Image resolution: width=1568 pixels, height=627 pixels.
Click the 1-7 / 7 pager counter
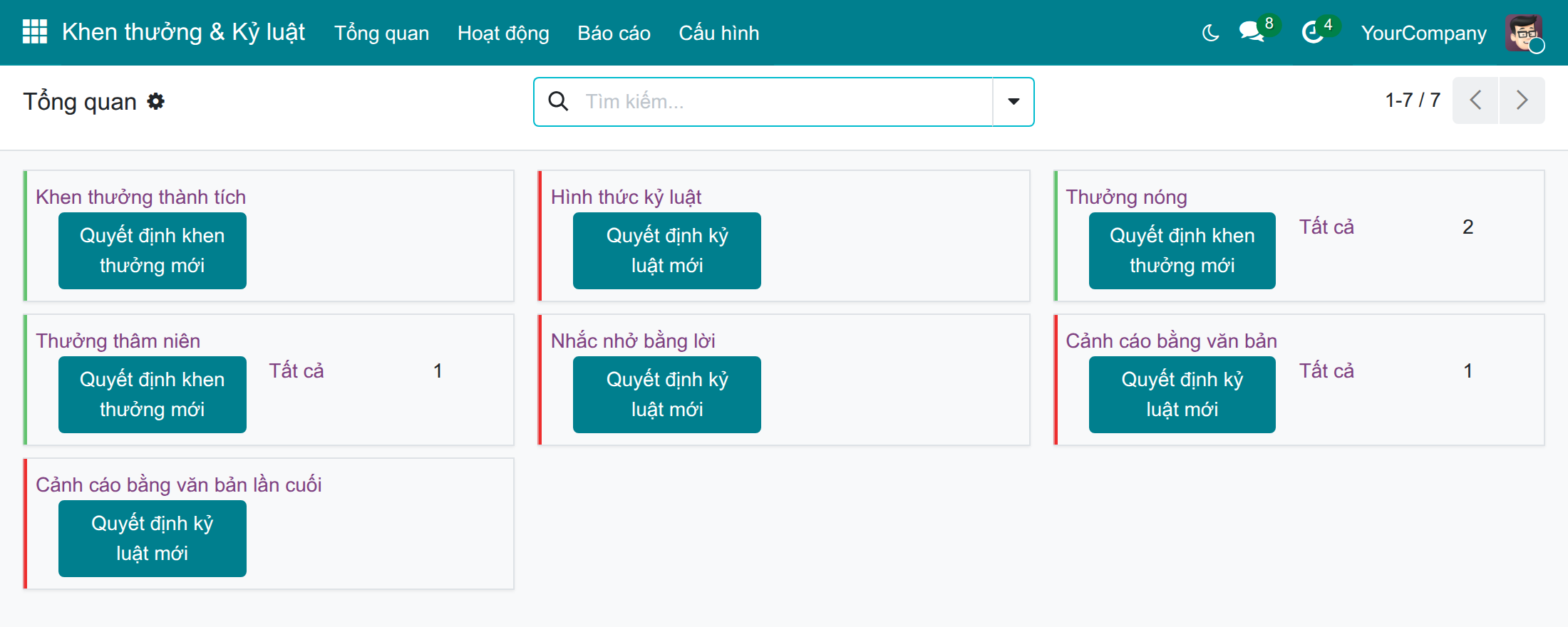[x=1413, y=100]
